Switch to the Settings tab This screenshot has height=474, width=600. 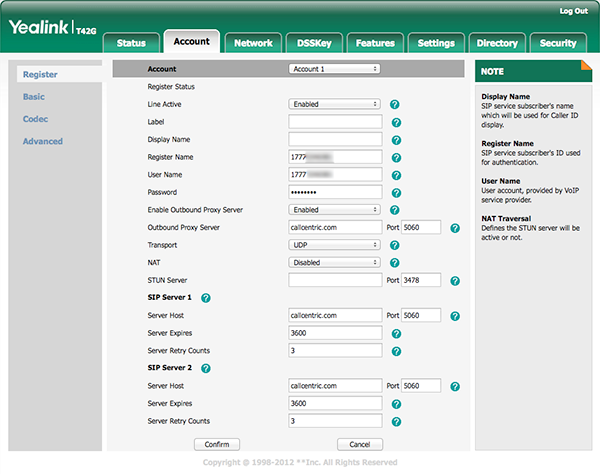click(x=436, y=43)
